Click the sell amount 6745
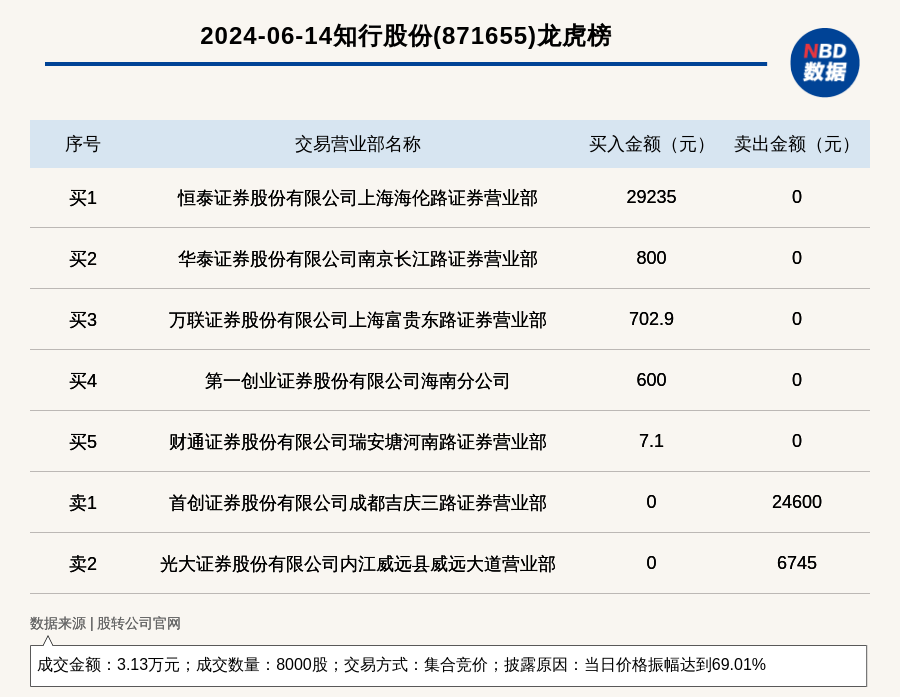This screenshot has height=697, width=900. point(796,563)
